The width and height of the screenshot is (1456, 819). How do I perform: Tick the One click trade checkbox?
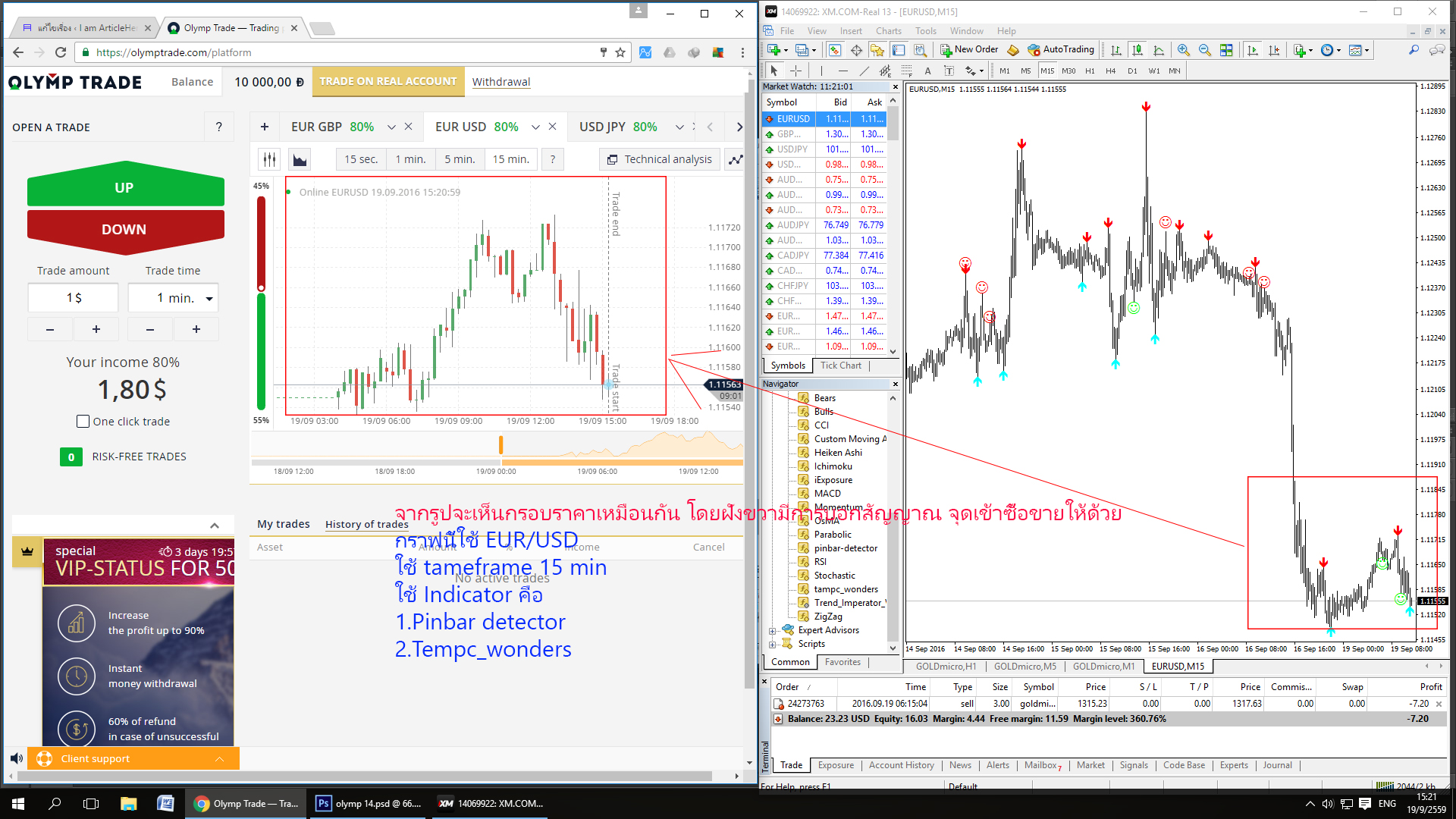[x=83, y=422]
